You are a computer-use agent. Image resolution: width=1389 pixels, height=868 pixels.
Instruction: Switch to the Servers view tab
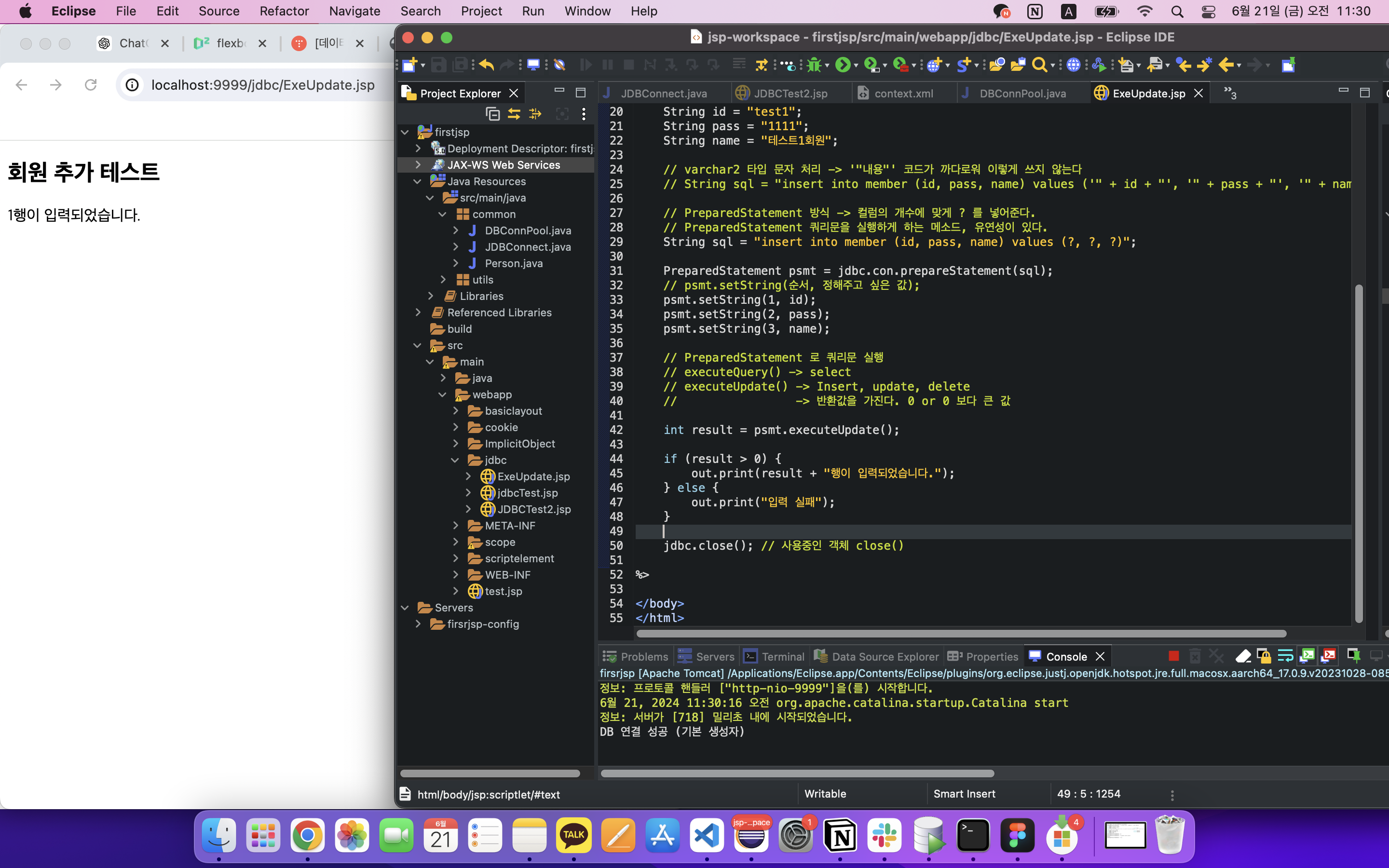coord(715,656)
